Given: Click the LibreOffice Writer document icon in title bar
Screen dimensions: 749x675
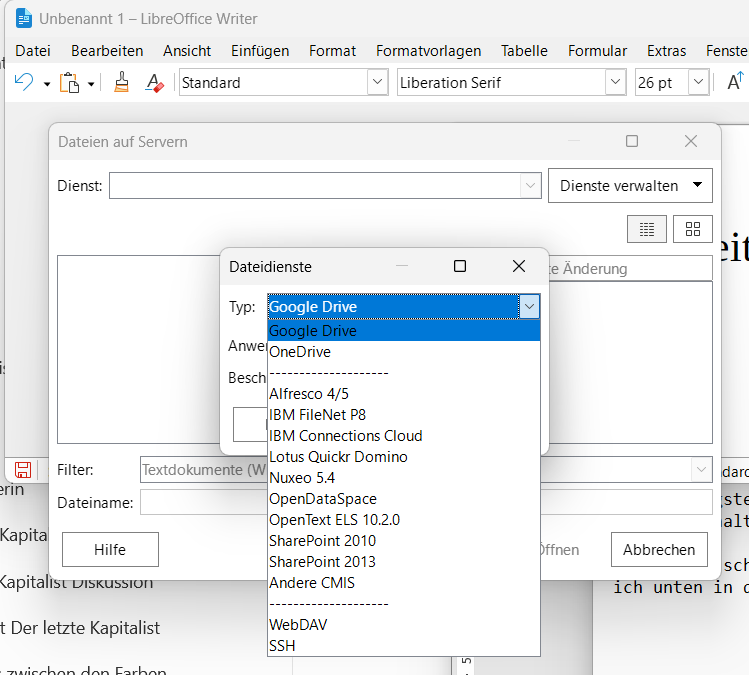Looking at the screenshot, I should (23, 19).
